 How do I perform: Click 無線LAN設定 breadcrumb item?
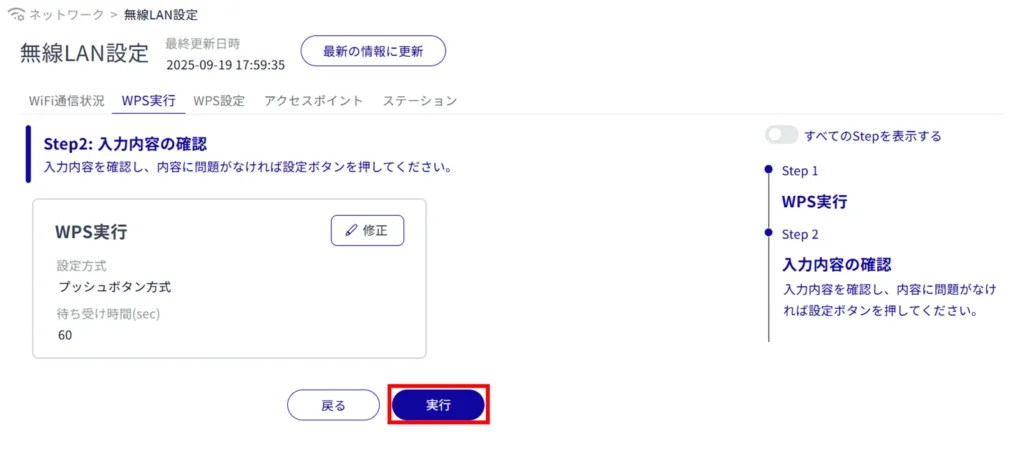(161, 16)
